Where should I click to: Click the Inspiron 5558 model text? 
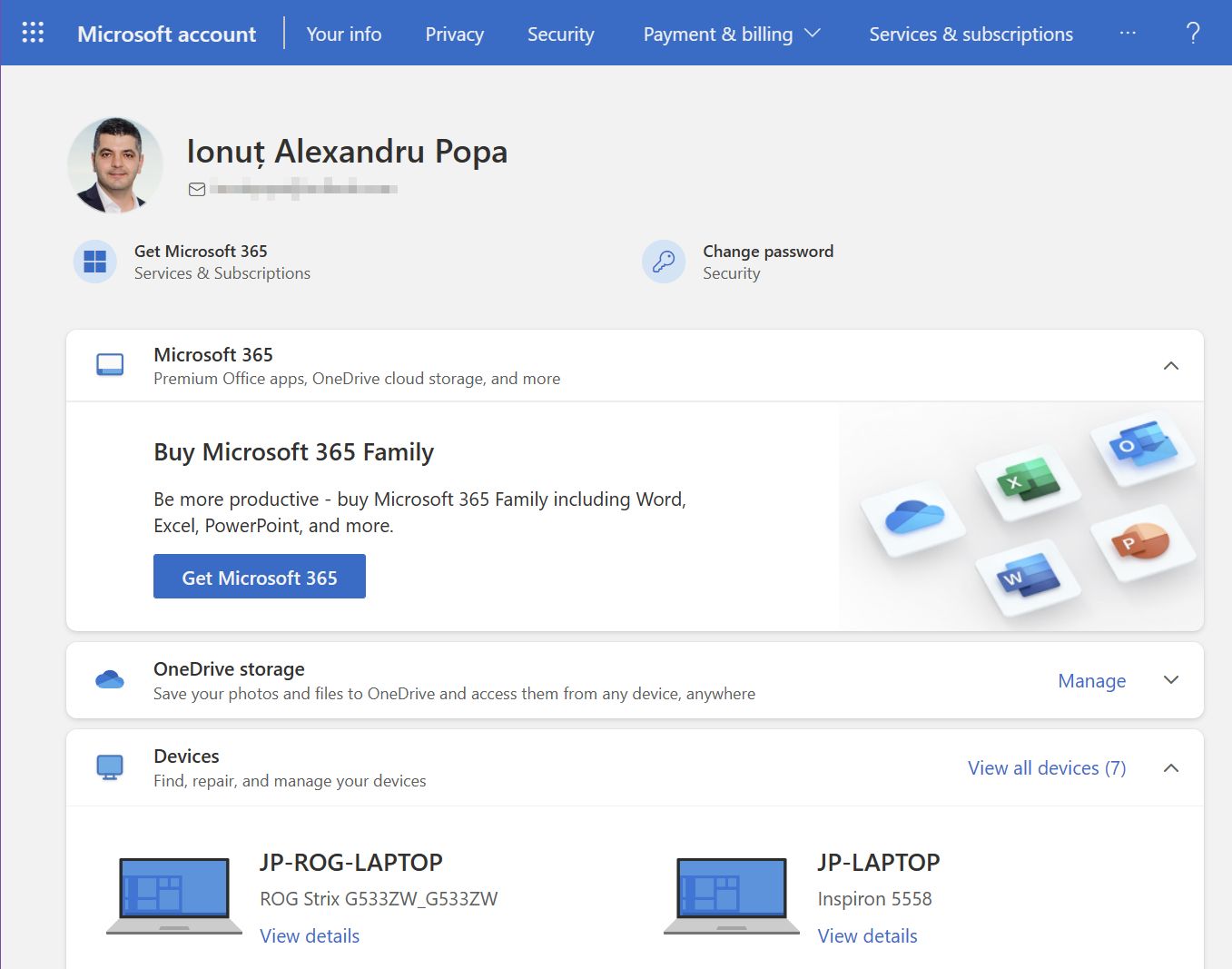click(874, 899)
